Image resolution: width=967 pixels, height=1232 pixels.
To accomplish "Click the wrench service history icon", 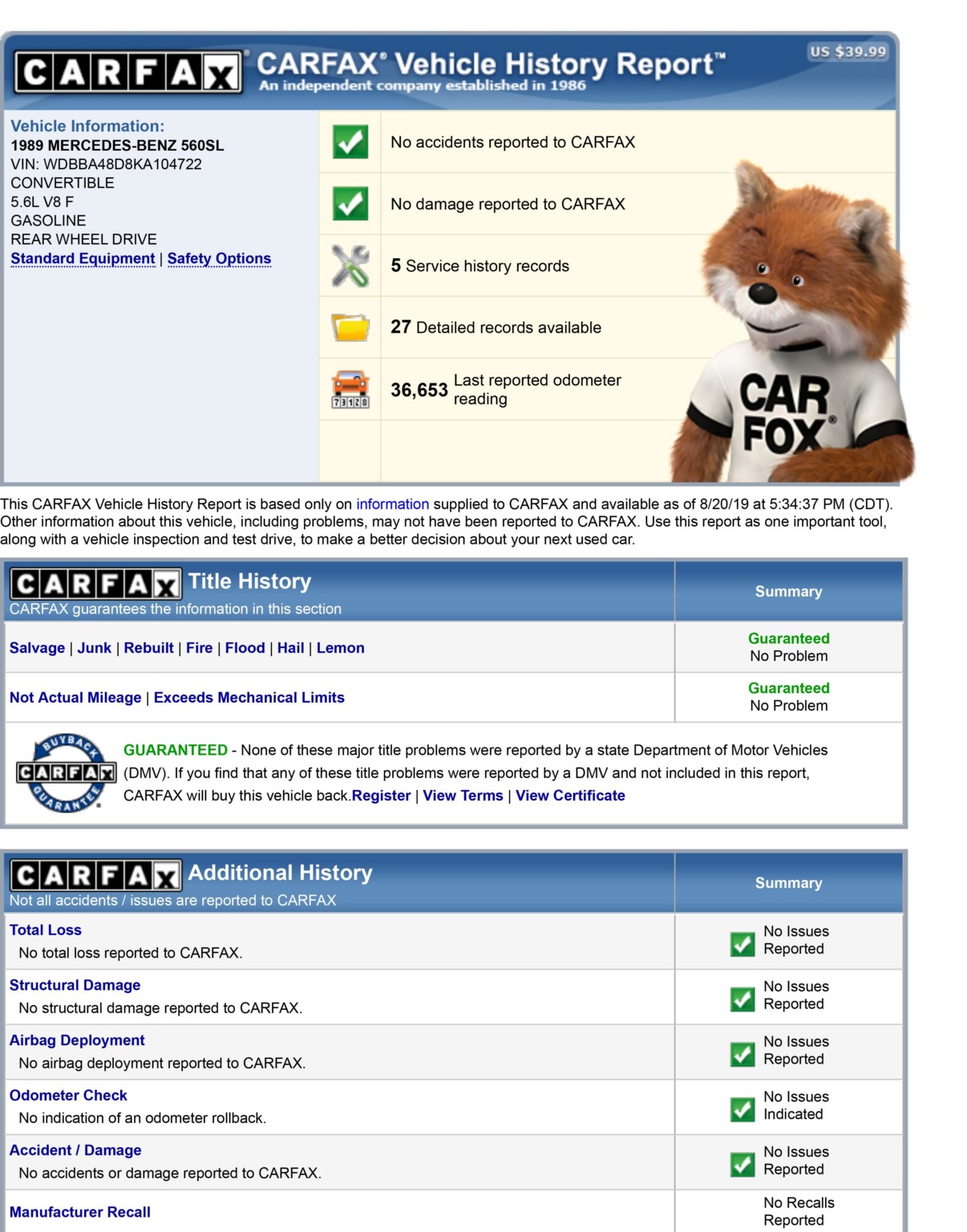I will (350, 266).
